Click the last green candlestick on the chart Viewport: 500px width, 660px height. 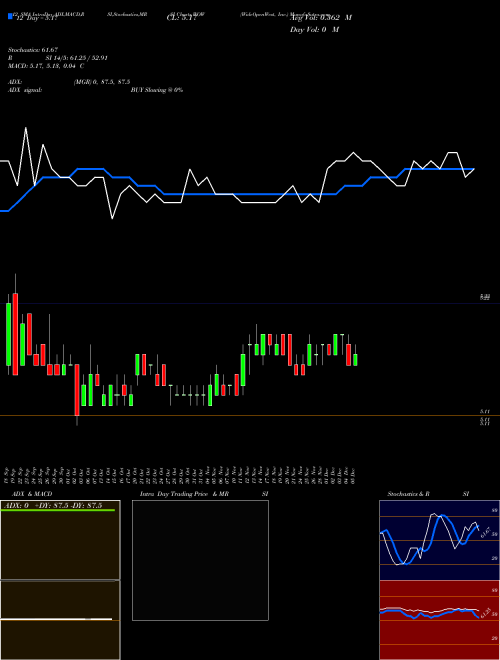[355, 360]
